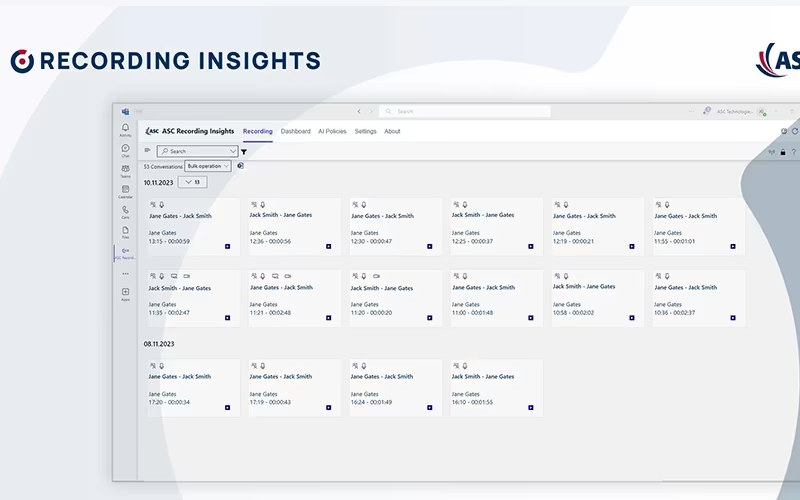The height and width of the screenshot is (500, 800).
Task: Play the 11:55 - 00:01:01 recording
Action: pyautogui.click(x=733, y=246)
